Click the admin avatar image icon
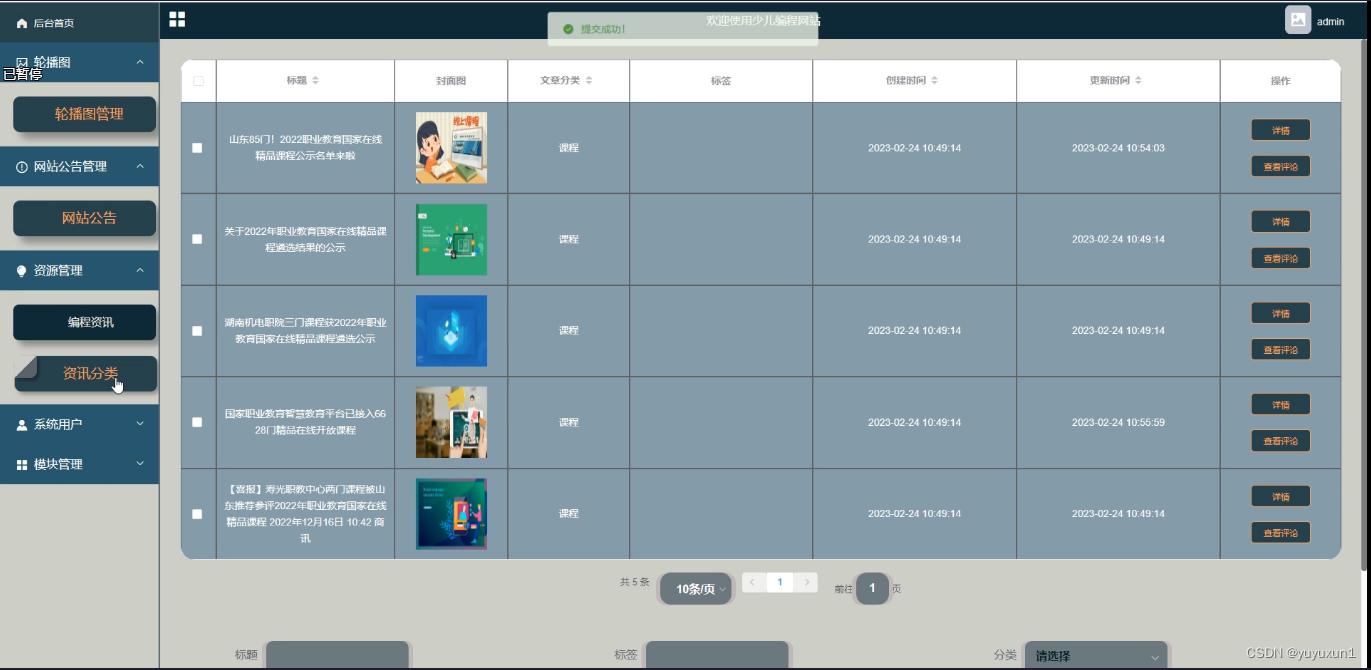This screenshot has height=670, width=1371. [x=1298, y=20]
